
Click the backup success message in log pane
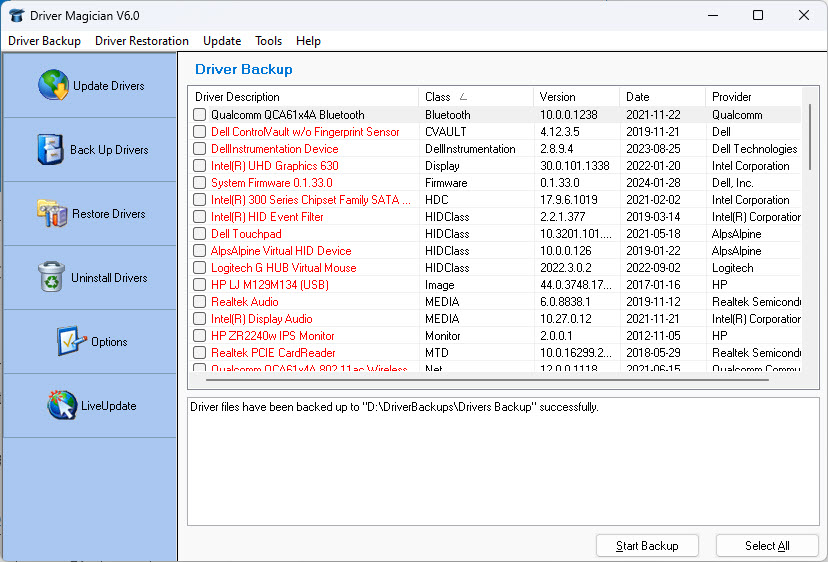tap(394, 407)
